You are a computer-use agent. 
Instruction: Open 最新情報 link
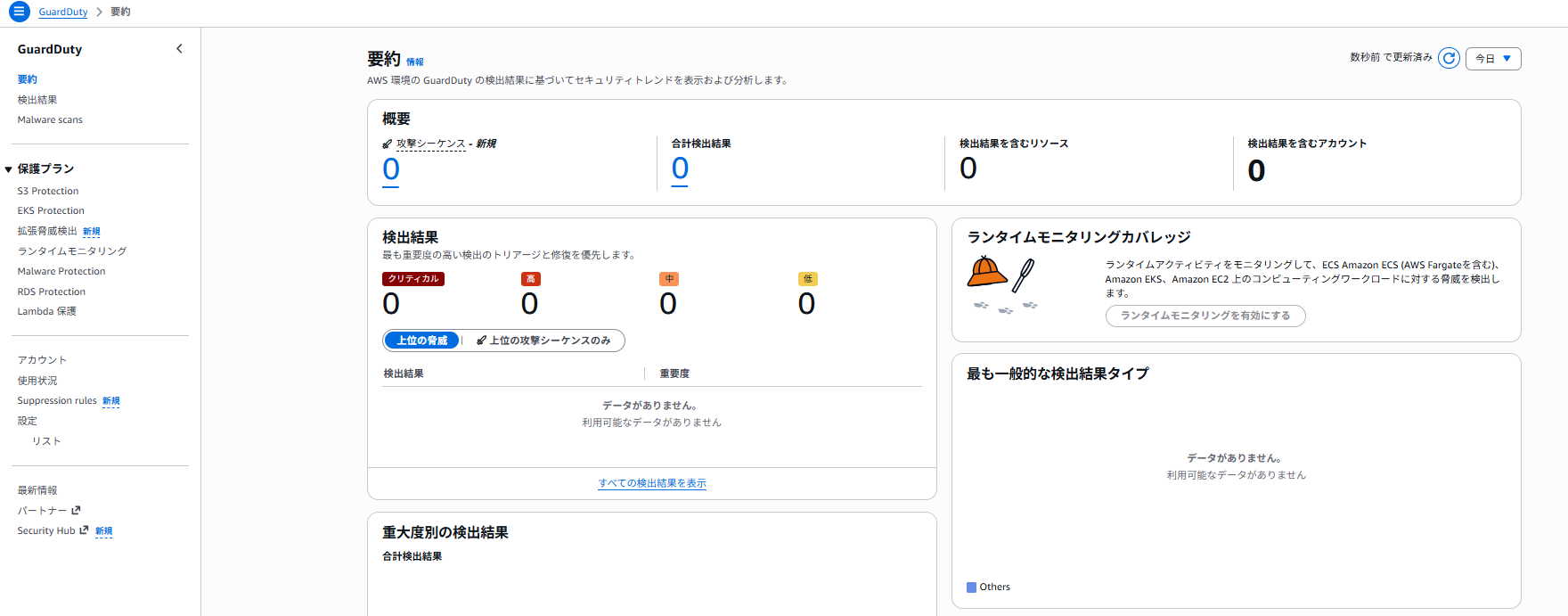(x=37, y=490)
